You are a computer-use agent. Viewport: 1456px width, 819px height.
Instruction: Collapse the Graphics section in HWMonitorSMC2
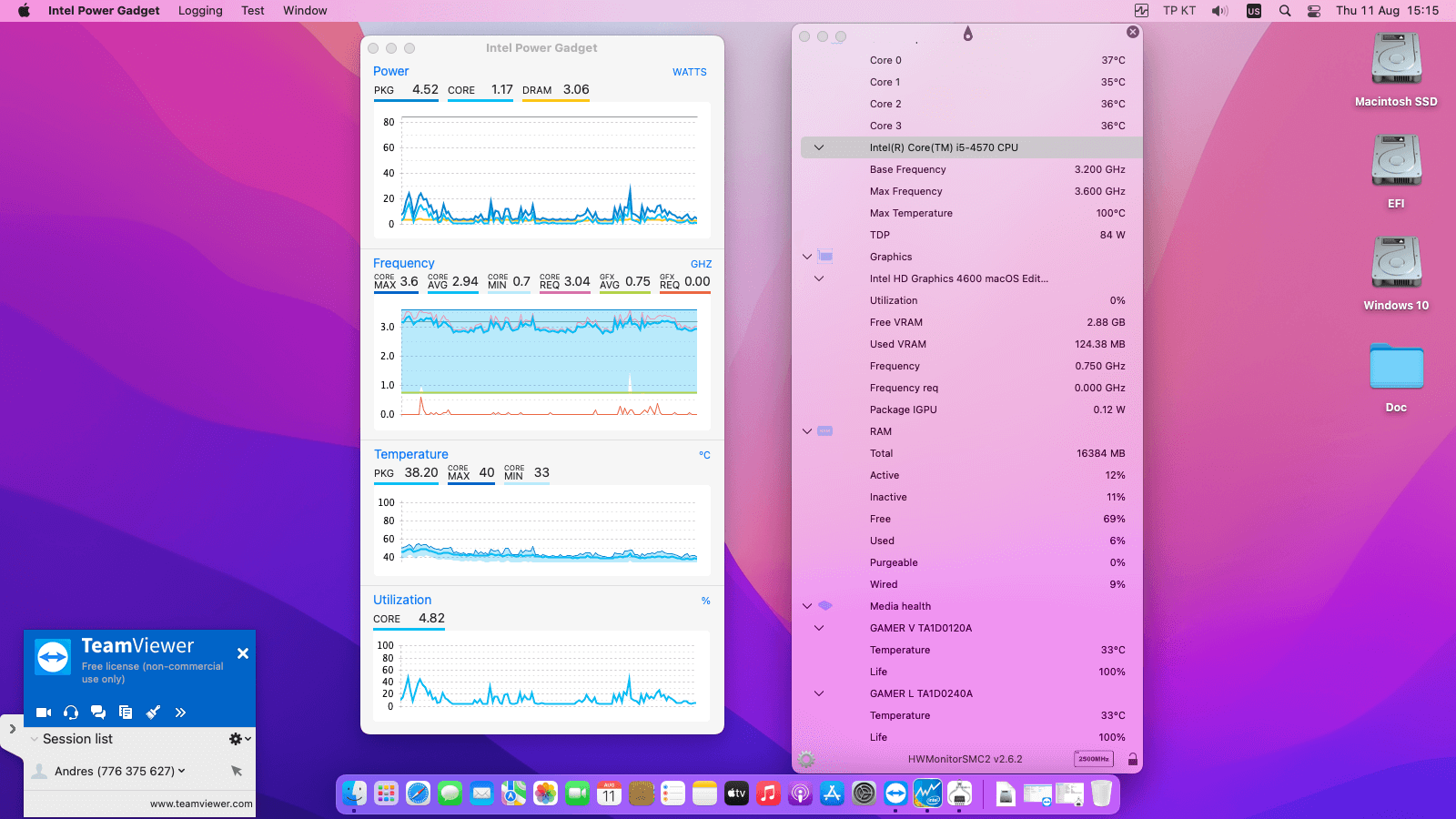pyautogui.click(x=807, y=257)
